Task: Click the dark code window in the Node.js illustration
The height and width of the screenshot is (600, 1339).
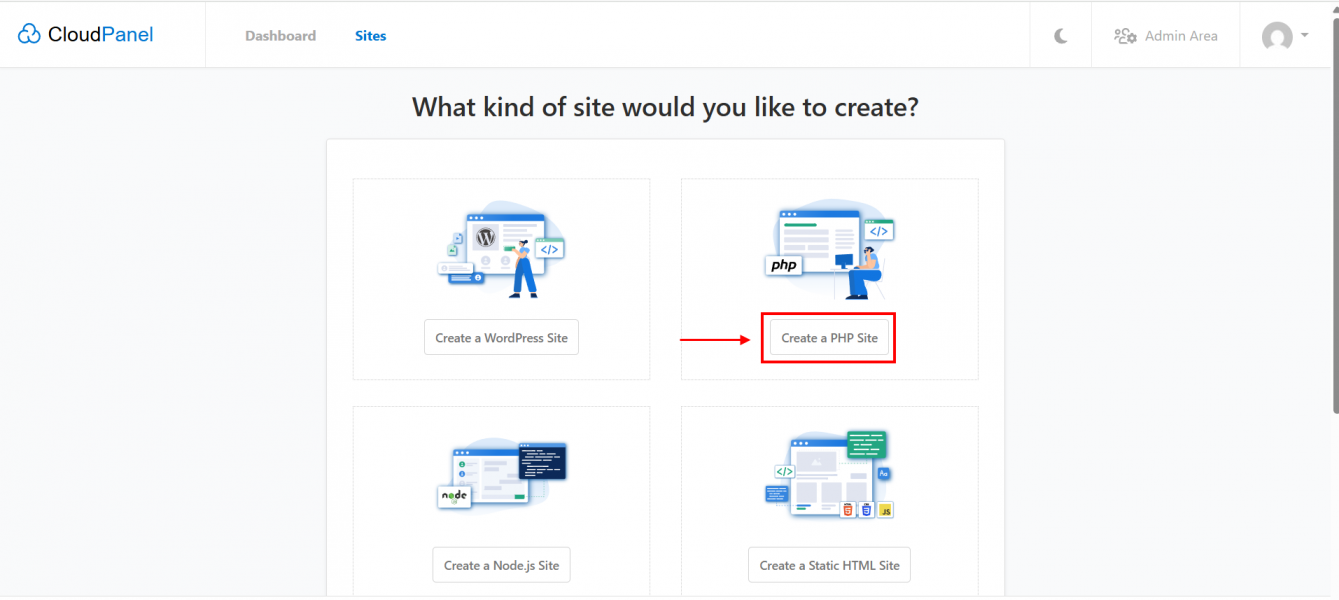Action: (x=542, y=461)
